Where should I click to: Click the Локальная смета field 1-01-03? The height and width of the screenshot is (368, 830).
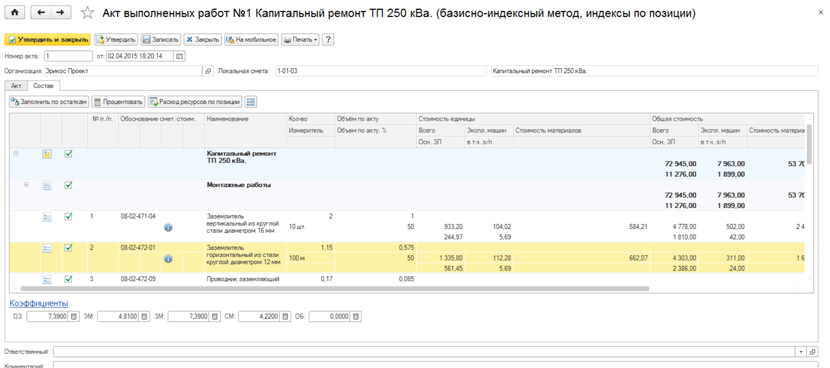click(380, 71)
